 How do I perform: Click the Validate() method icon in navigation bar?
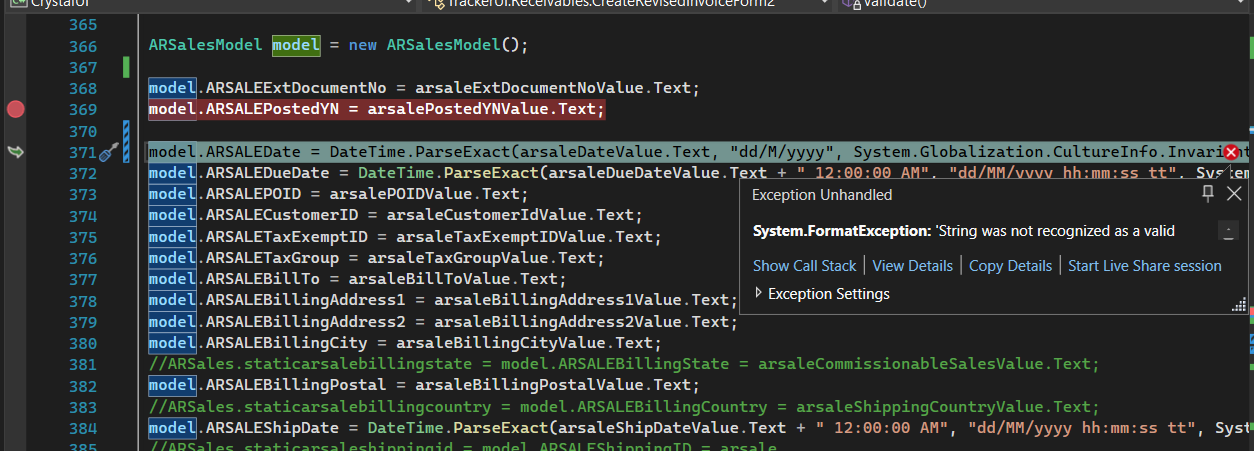pyautogui.click(x=849, y=4)
